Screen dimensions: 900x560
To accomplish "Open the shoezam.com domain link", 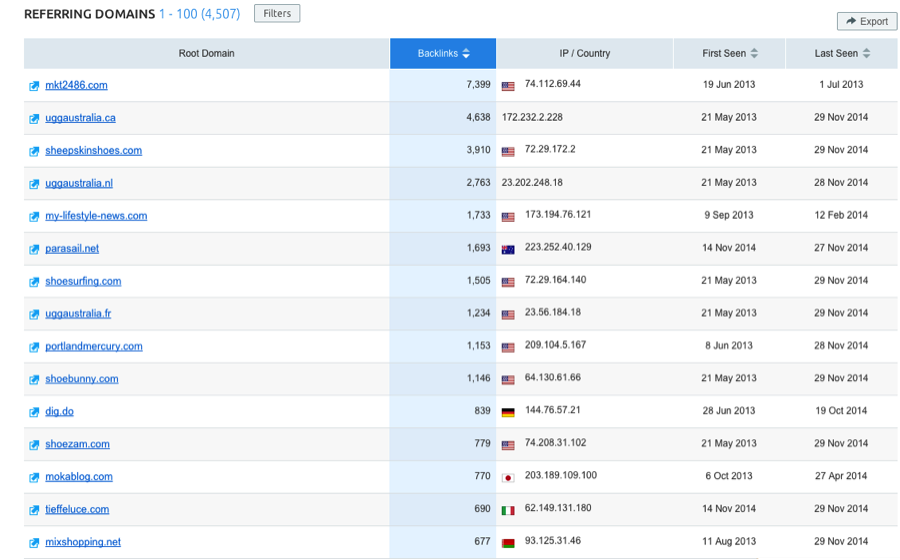I will pos(77,444).
